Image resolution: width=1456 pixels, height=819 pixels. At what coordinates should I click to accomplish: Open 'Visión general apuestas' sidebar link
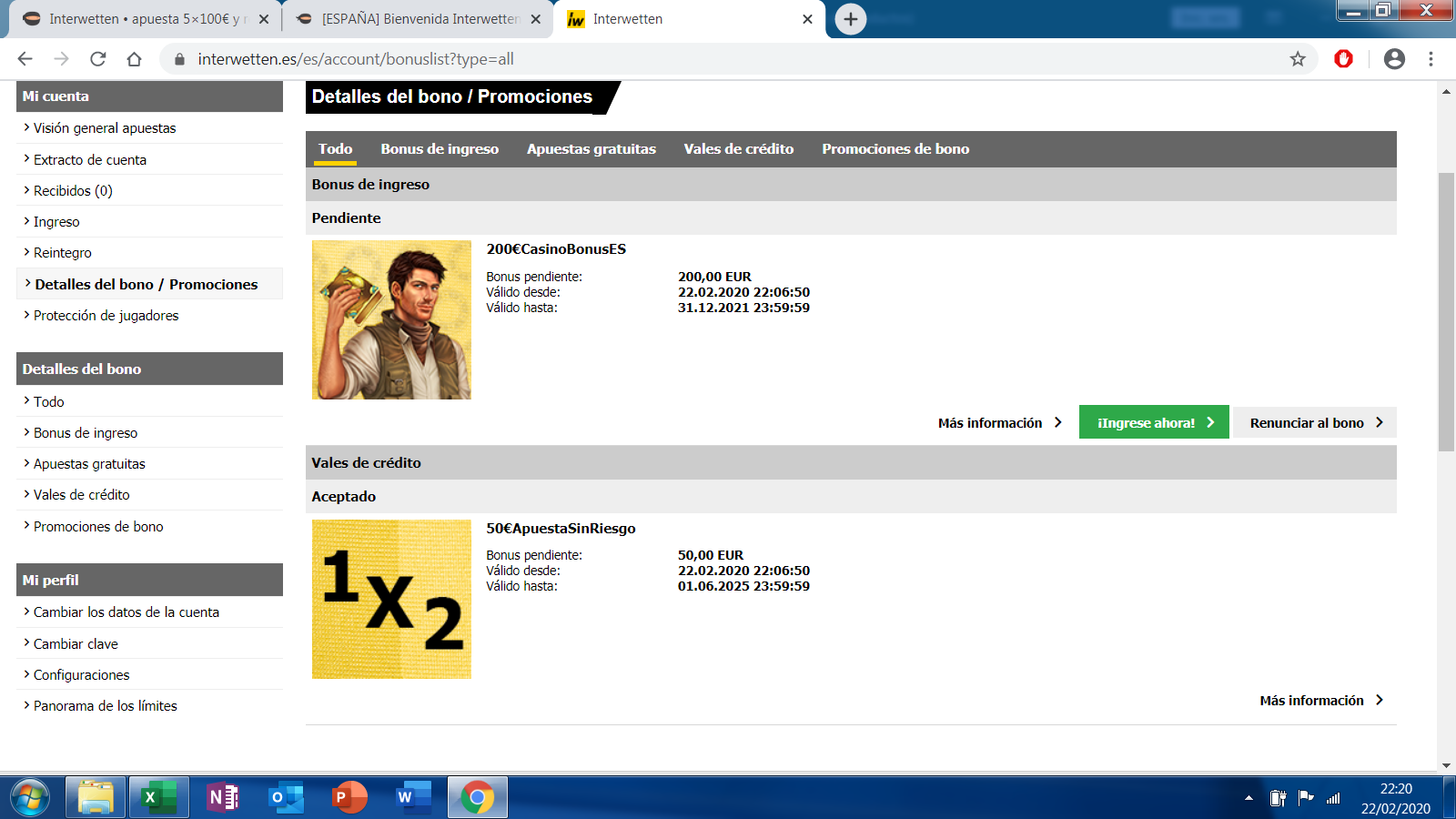pyautogui.click(x=105, y=128)
